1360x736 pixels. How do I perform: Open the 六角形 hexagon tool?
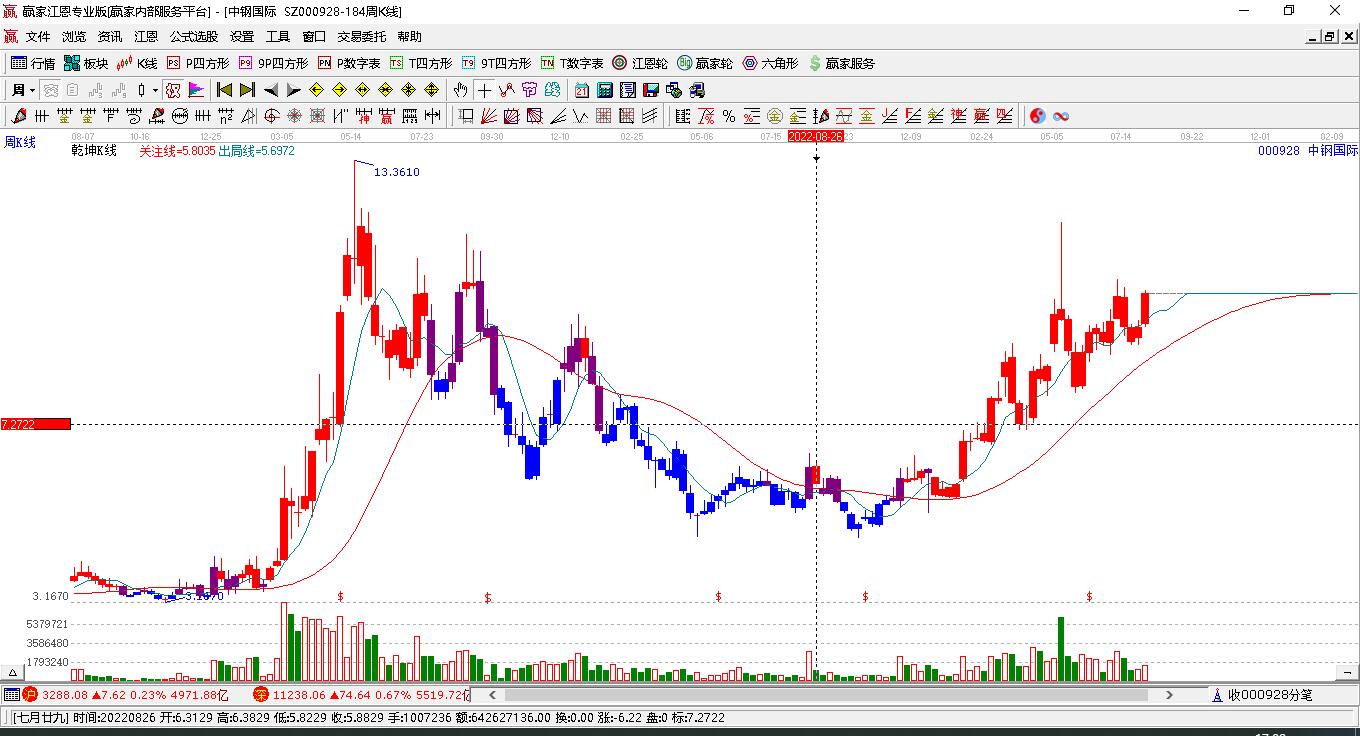click(770, 63)
